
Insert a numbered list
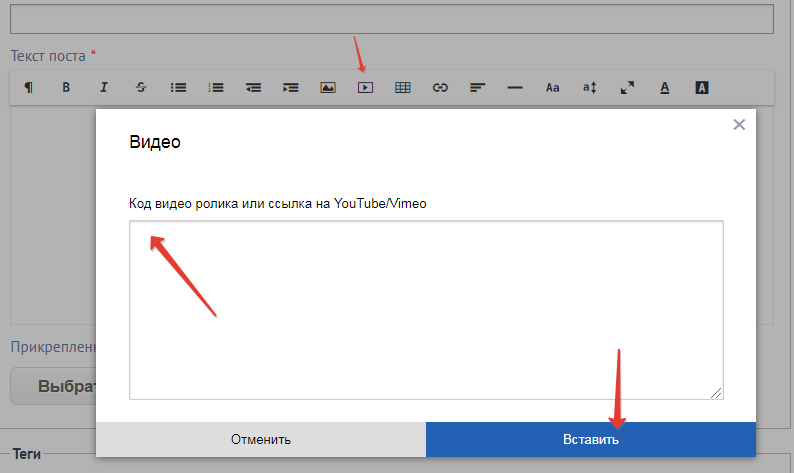[216, 88]
